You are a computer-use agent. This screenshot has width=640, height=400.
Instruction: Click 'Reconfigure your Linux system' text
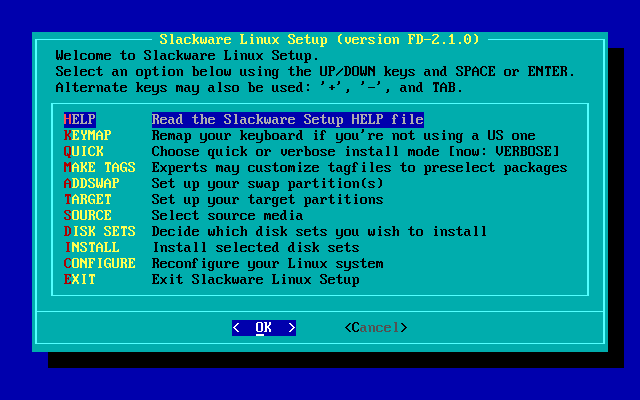click(267, 263)
